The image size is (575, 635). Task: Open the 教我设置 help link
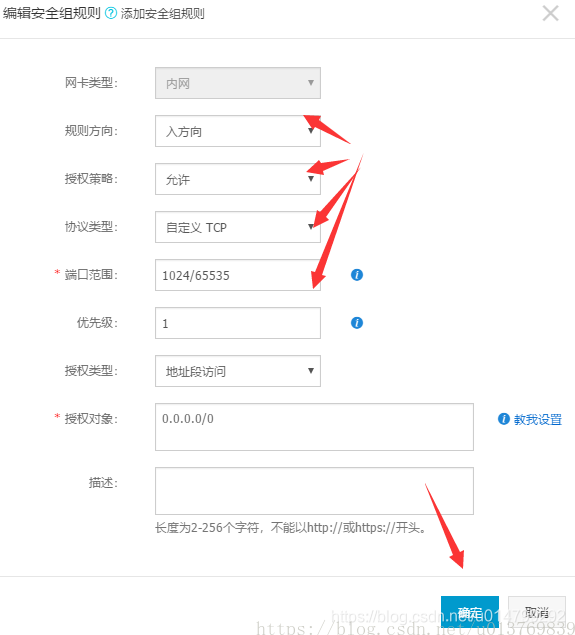pyautogui.click(x=538, y=419)
